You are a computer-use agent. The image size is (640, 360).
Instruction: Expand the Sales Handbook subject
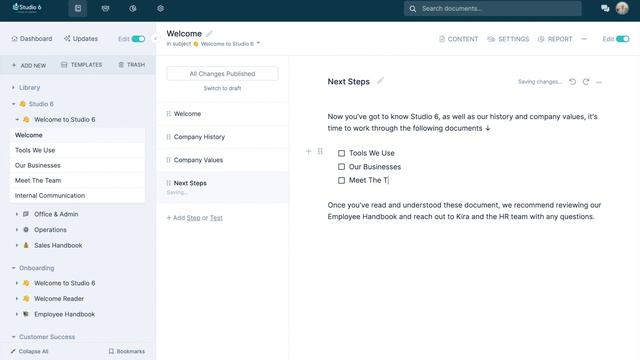click(x=17, y=245)
